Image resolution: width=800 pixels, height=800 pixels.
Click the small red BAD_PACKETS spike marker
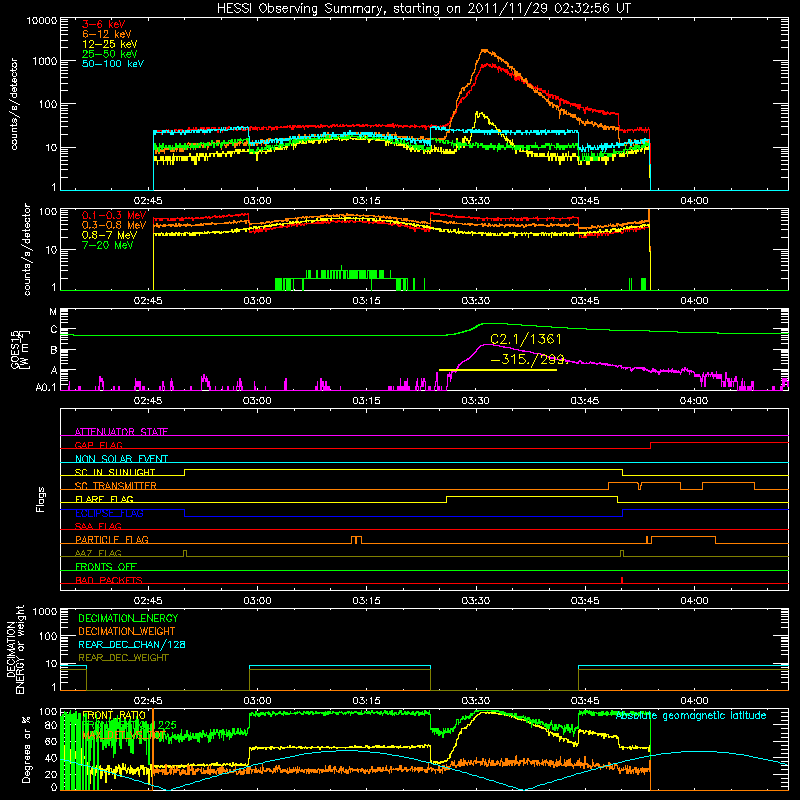[622, 580]
